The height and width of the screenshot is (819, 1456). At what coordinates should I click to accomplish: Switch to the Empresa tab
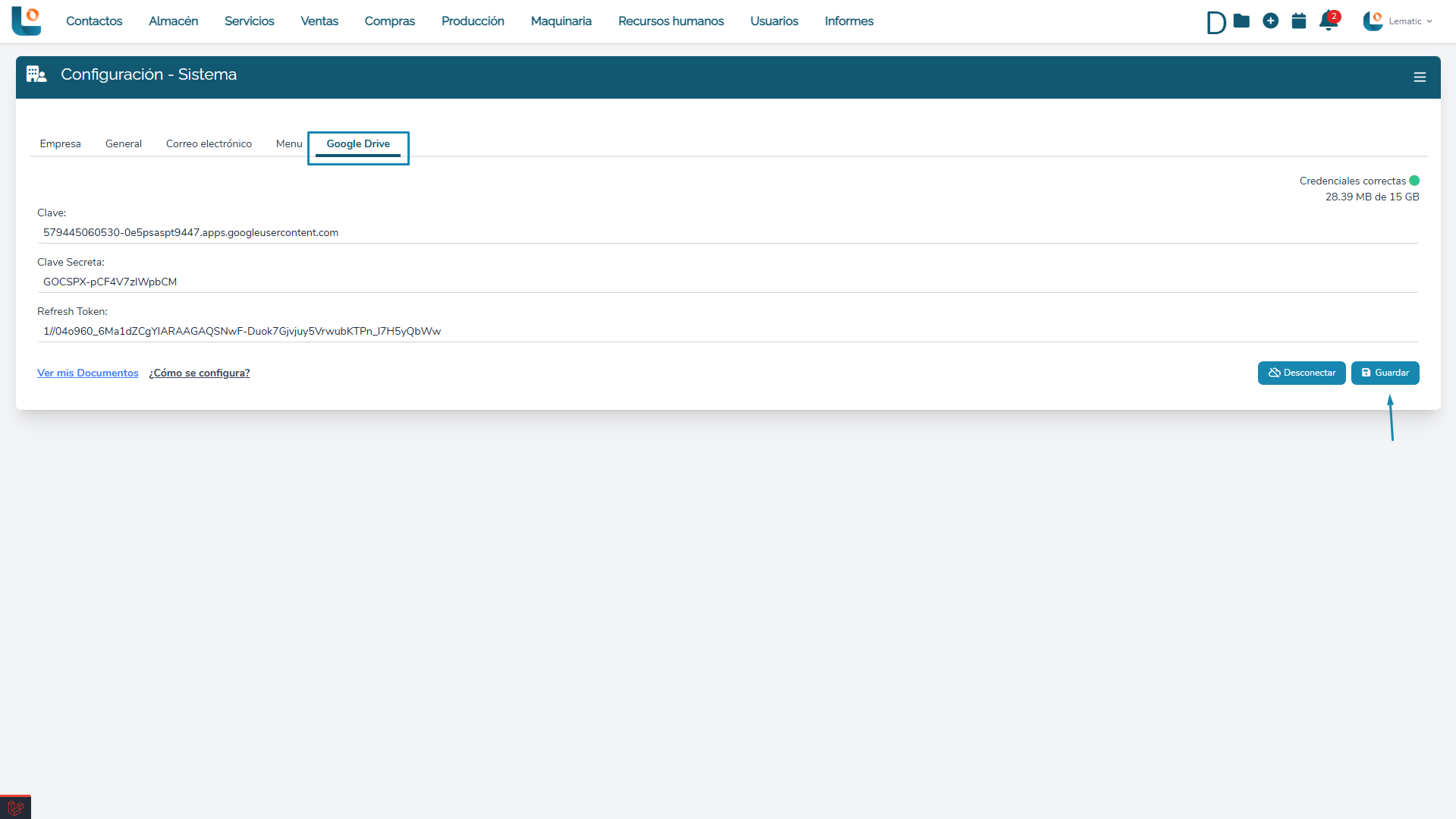[x=60, y=144]
